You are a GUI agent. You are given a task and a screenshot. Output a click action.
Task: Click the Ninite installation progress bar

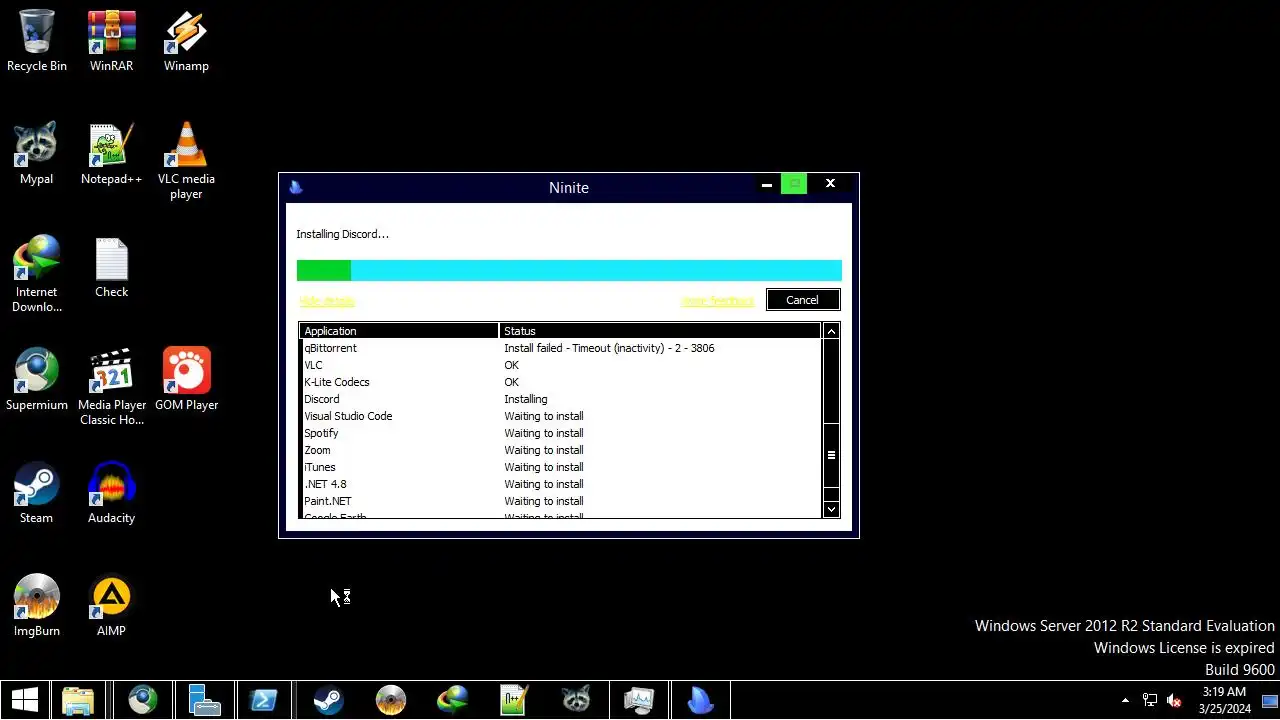point(569,270)
